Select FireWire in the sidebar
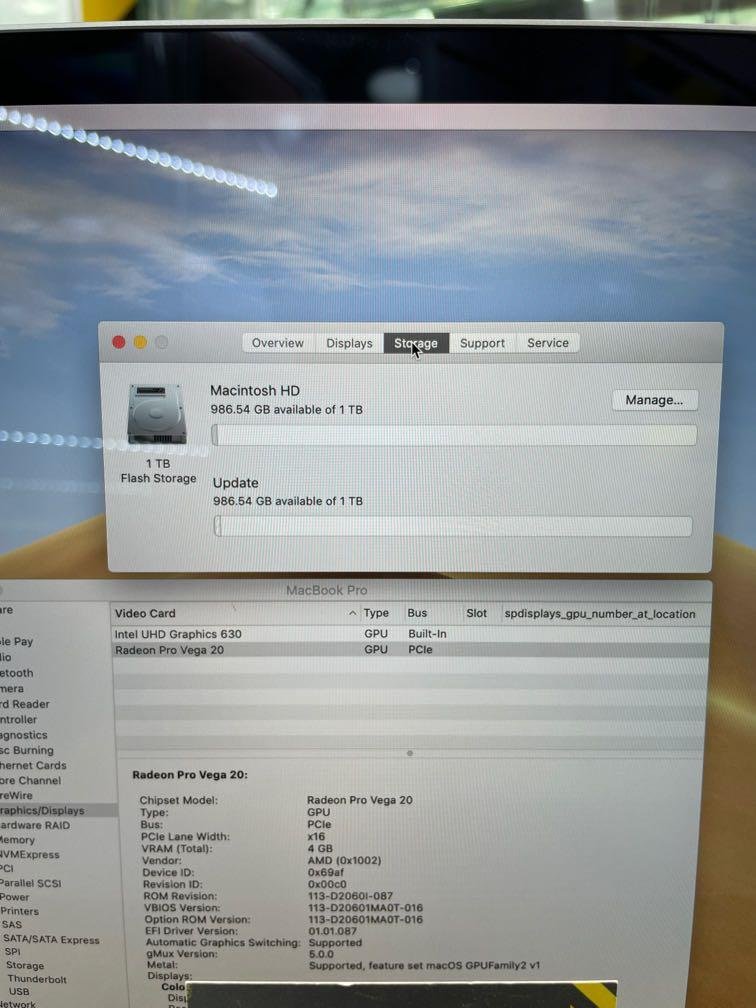Viewport: 756px width, 1008px height. tap(16, 795)
